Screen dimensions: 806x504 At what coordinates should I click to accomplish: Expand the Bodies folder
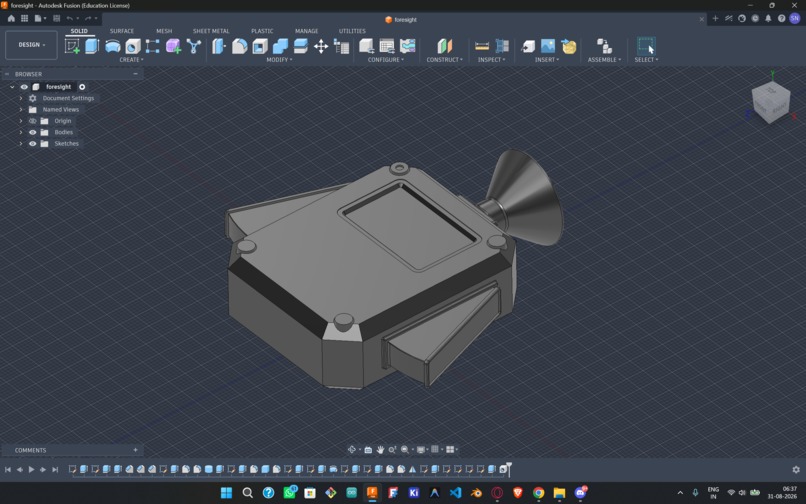pyautogui.click(x=21, y=132)
